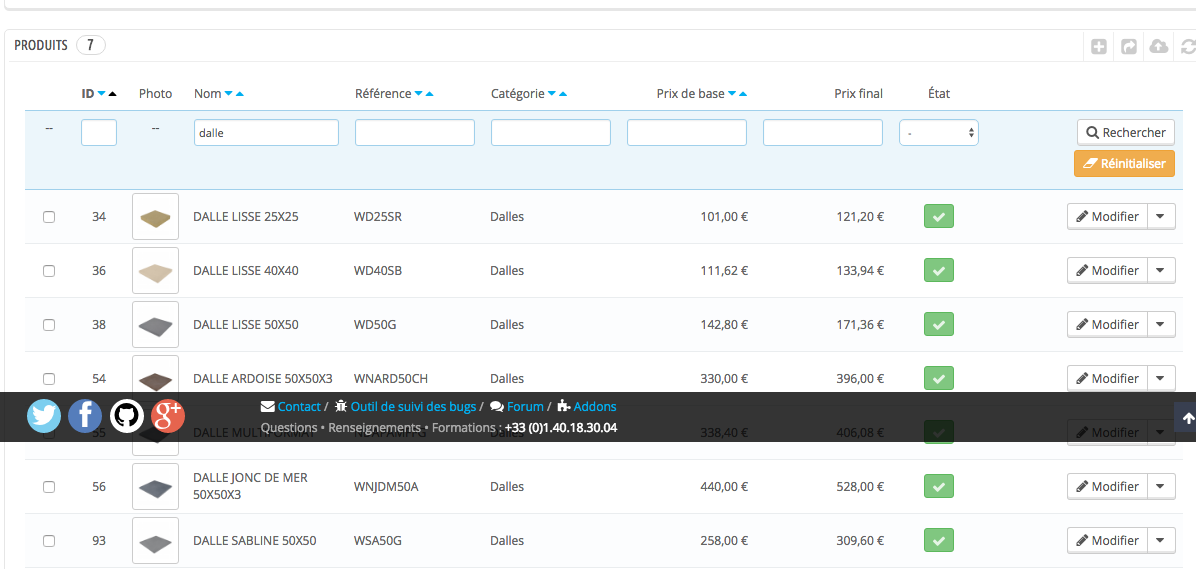This screenshot has width=1196, height=569.
Task: Sort Nom column descending
Action: point(228,94)
